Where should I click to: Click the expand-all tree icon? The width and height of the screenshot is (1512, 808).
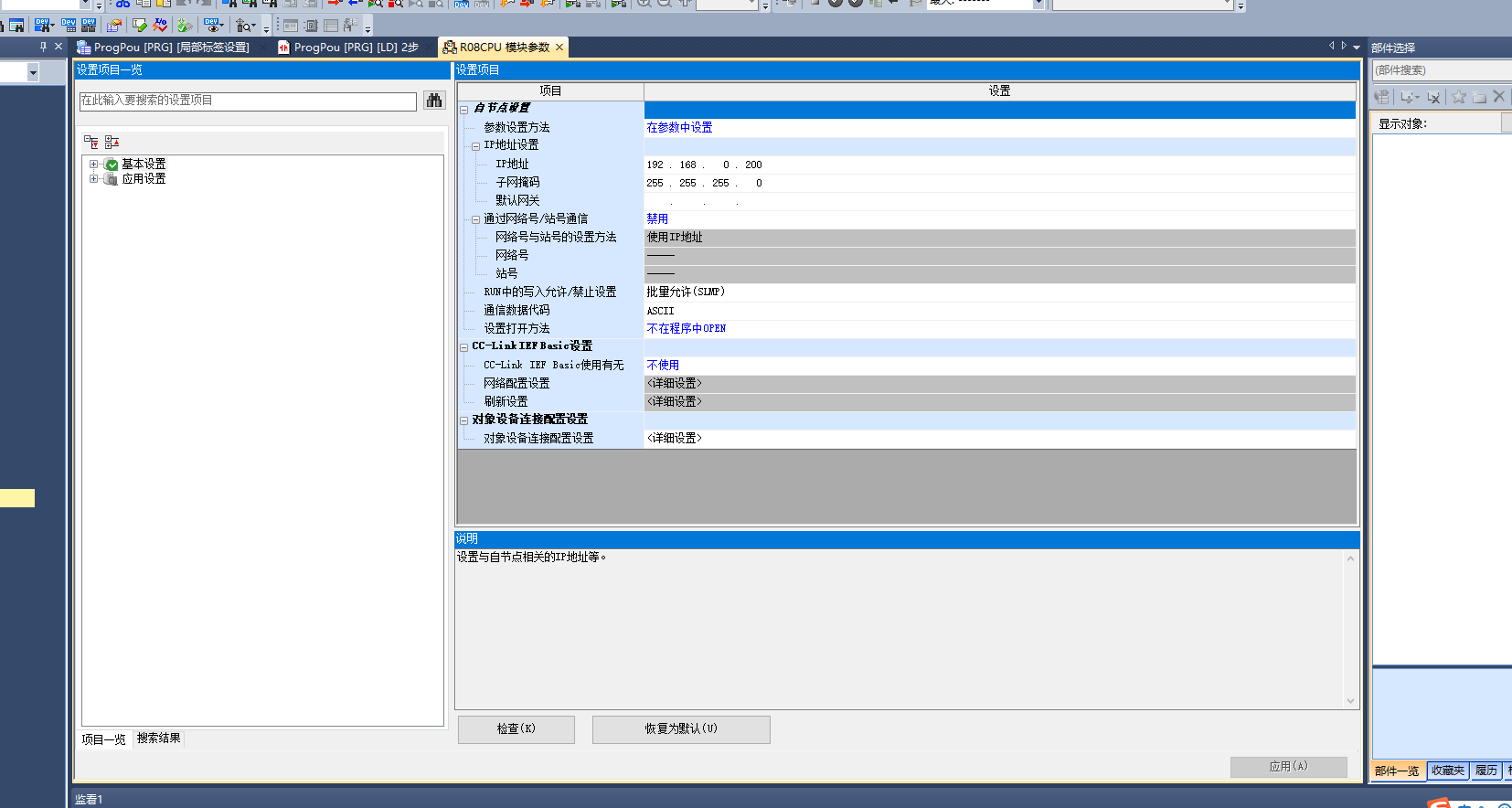(91, 142)
